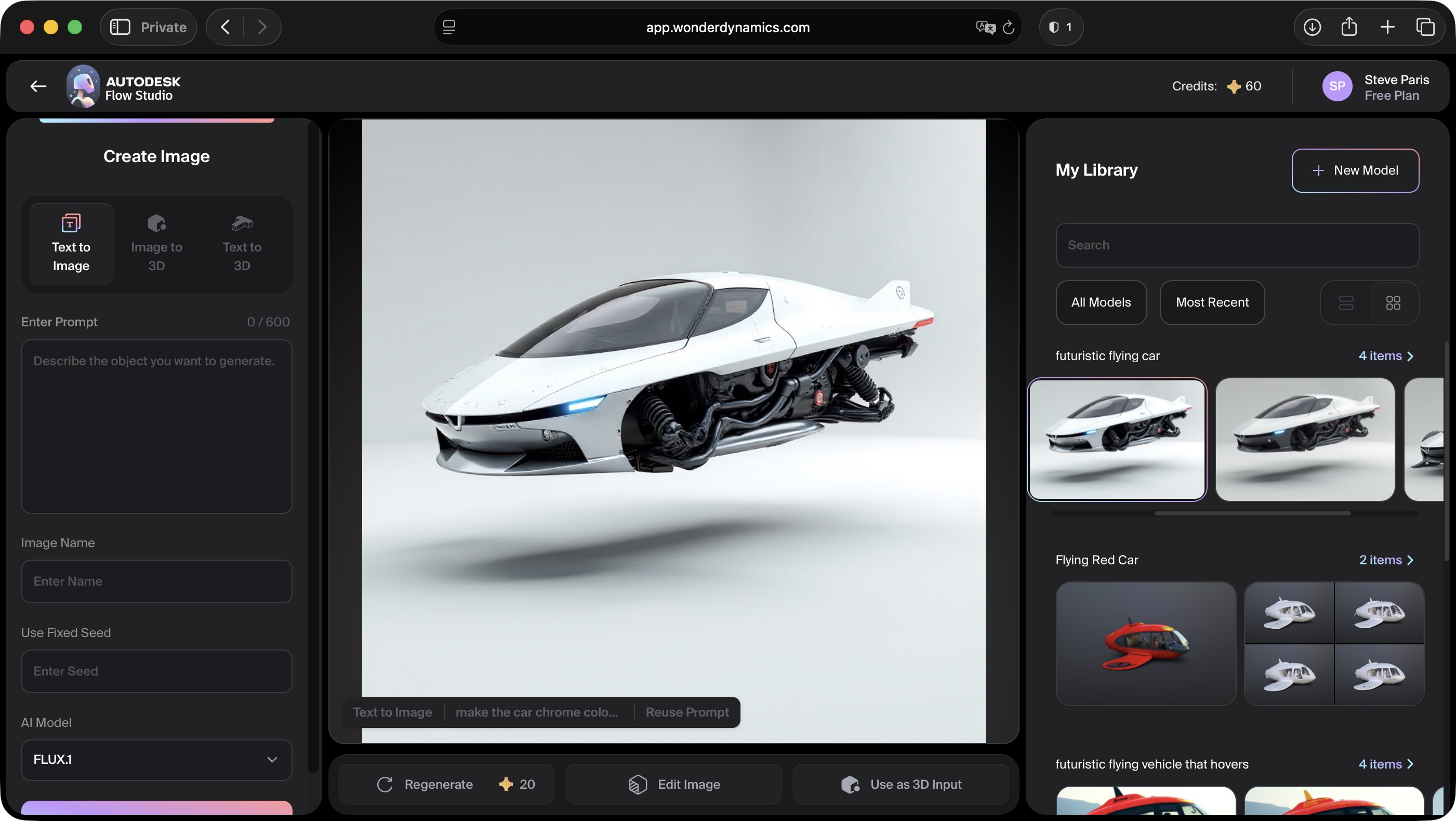Switch to grid view in My Library
The image size is (1456, 821).
1393,303
